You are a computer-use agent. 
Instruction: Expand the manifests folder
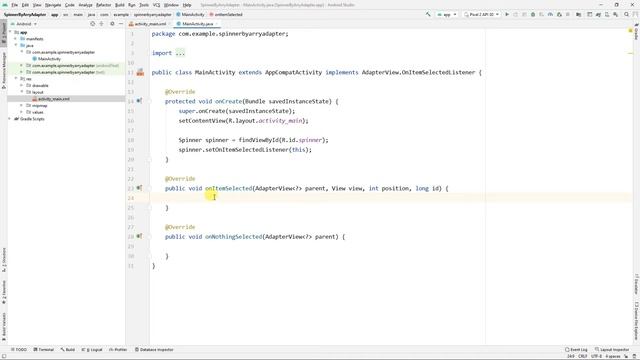pos(16,39)
